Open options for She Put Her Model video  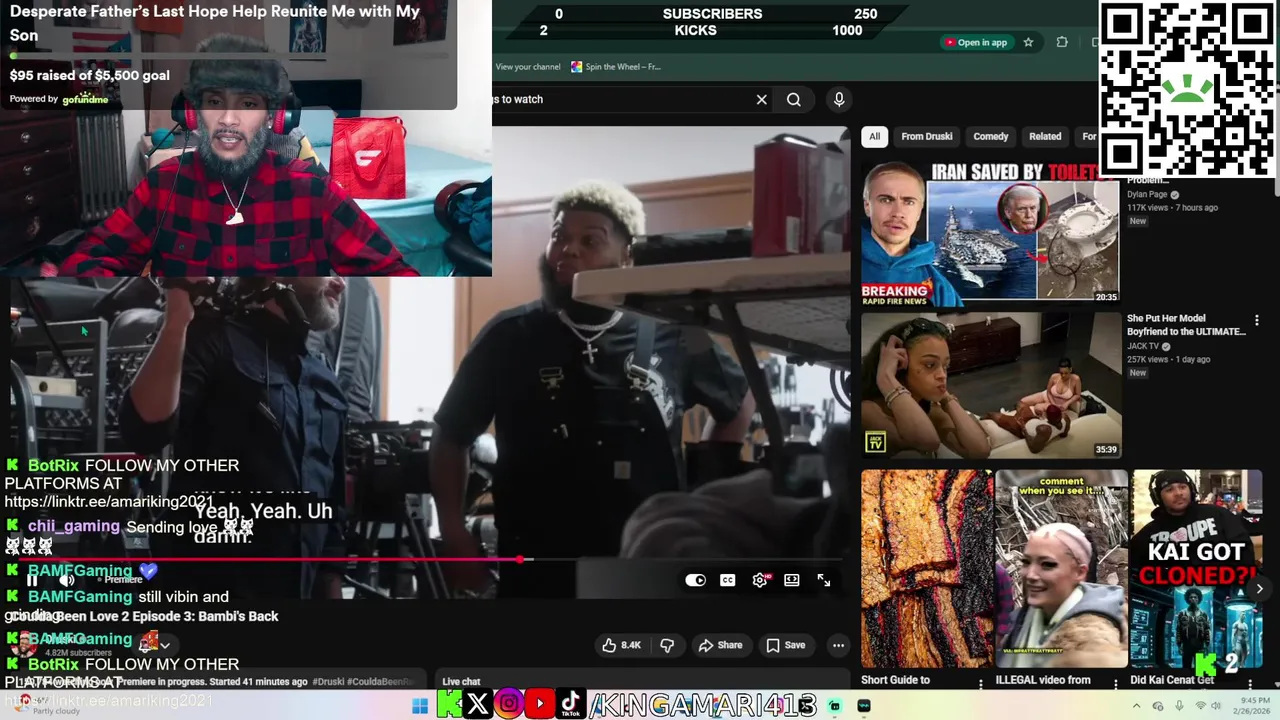click(1257, 320)
